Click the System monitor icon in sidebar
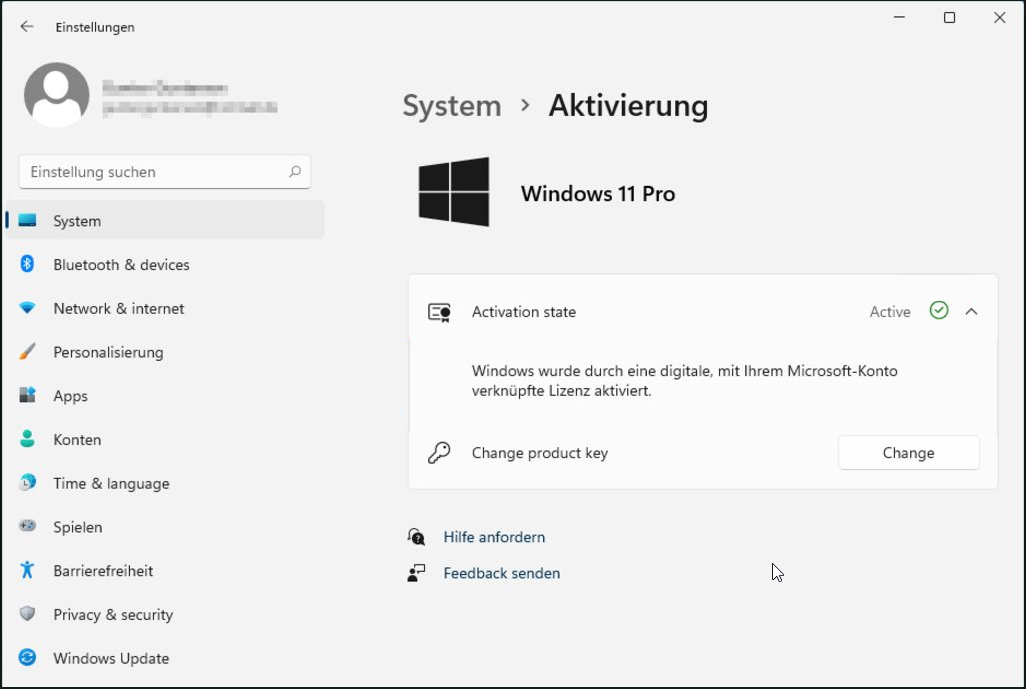1026x689 pixels. click(27, 221)
